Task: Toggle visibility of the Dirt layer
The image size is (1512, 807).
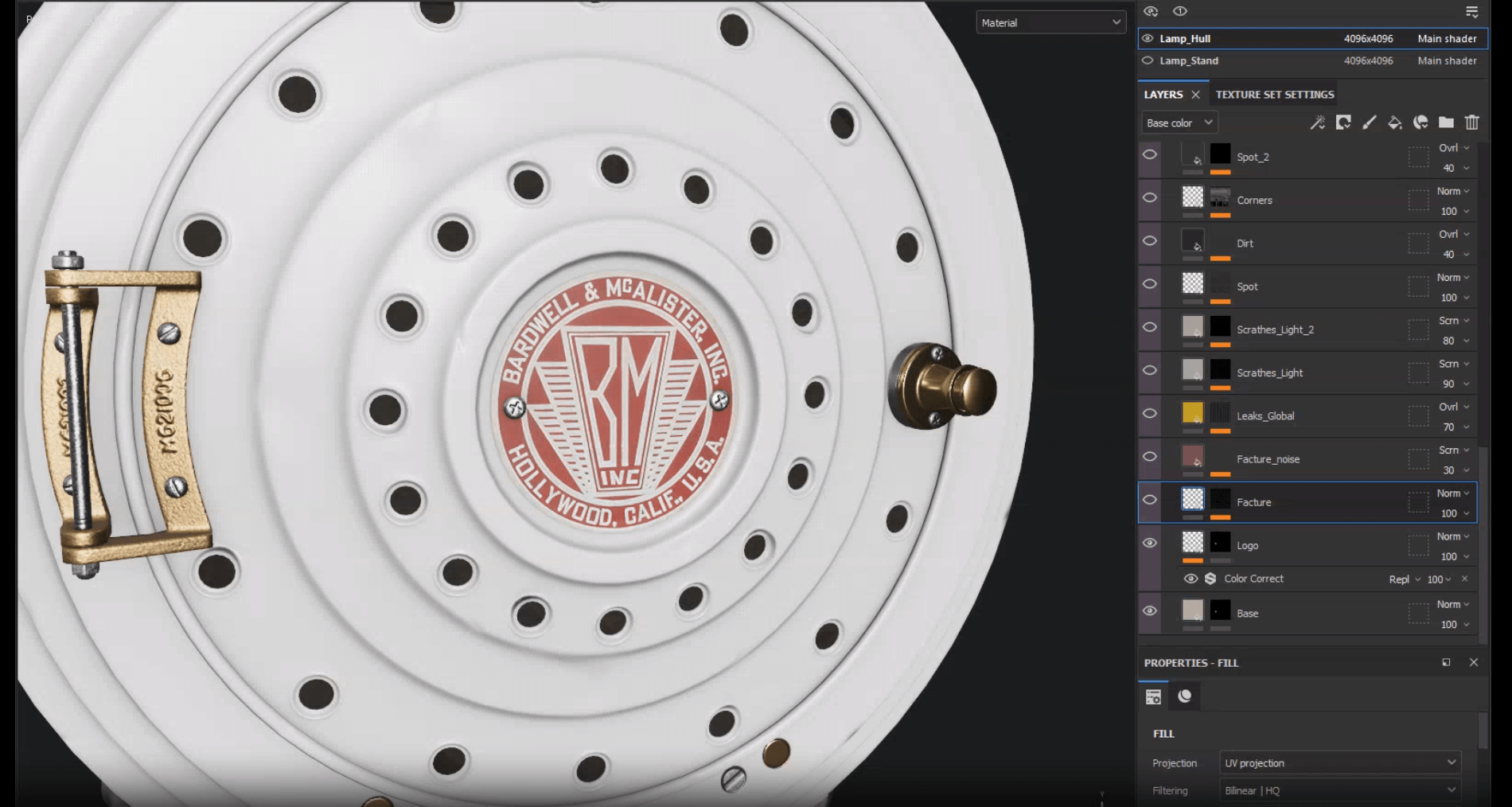Action: pyautogui.click(x=1150, y=240)
